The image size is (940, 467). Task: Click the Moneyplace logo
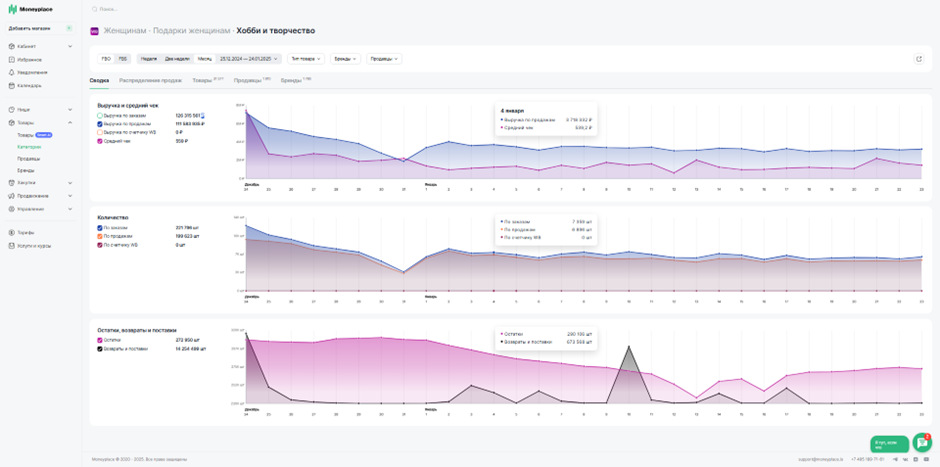(30, 10)
